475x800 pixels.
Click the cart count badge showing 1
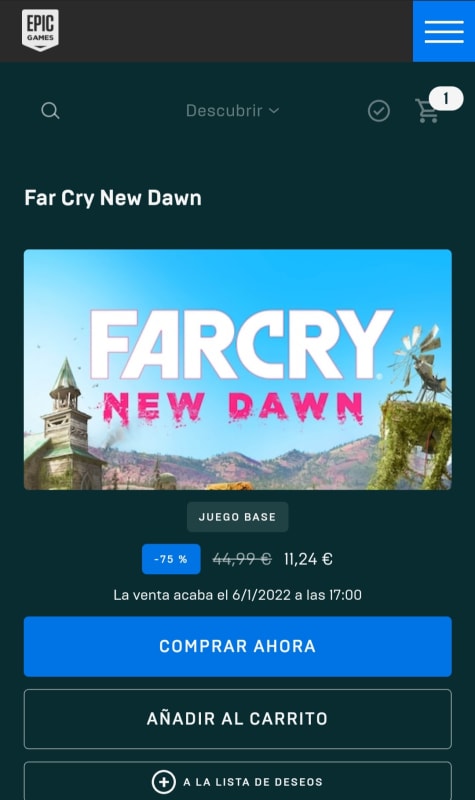446,98
